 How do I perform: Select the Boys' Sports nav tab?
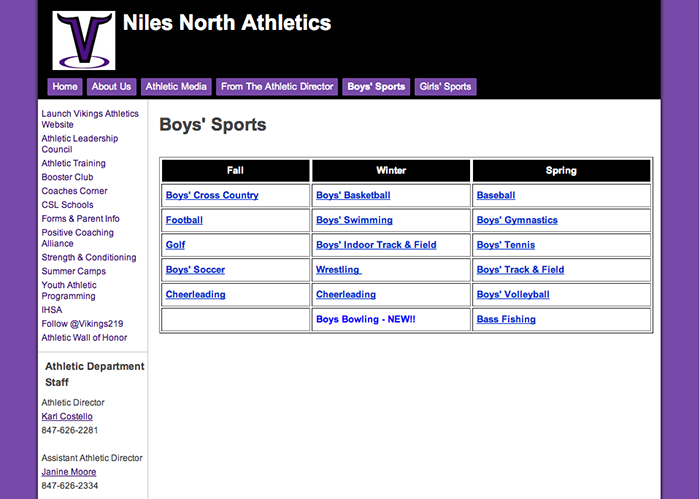pyautogui.click(x=376, y=87)
